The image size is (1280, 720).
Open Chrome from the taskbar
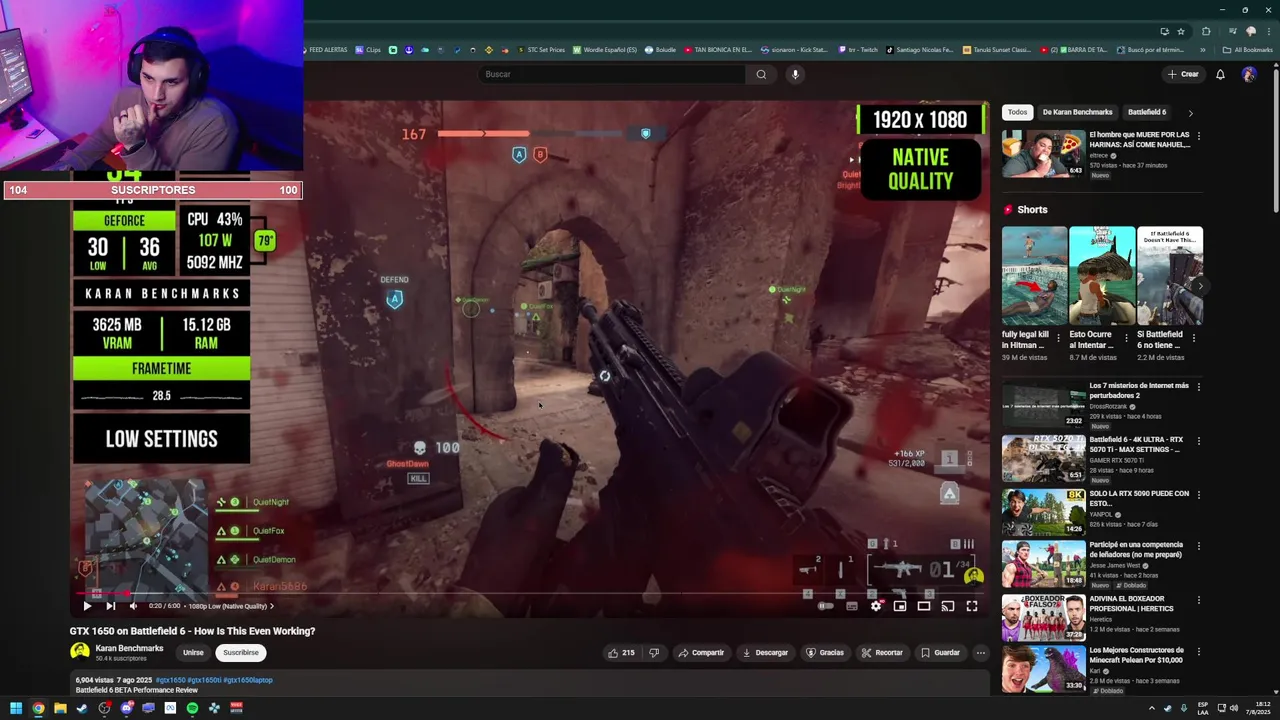[x=38, y=708]
